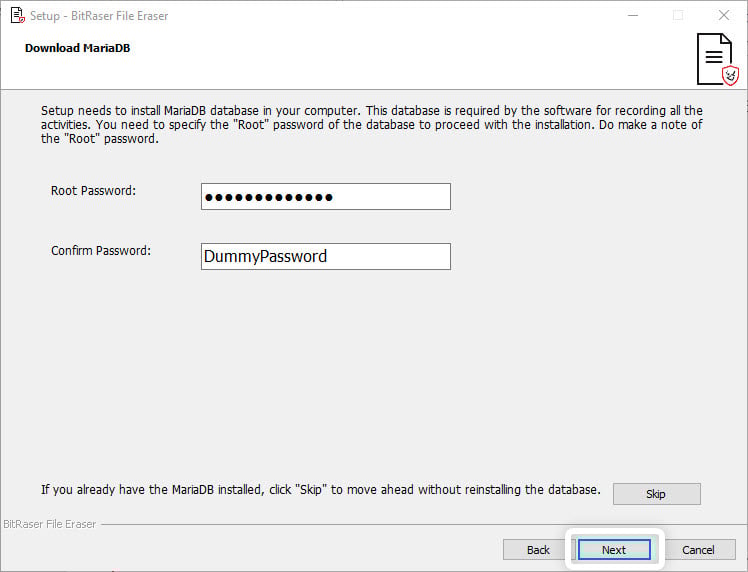748x572 pixels.
Task: Click the 'BitRaser File Eraser' footer label
Action: [50, 524]
